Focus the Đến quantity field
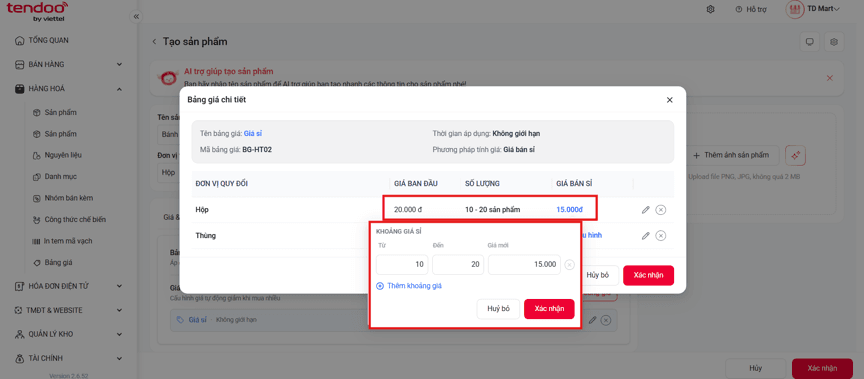The width and height of the screenshot is (864, 379). pyautogui.click(x=458, y=264)
